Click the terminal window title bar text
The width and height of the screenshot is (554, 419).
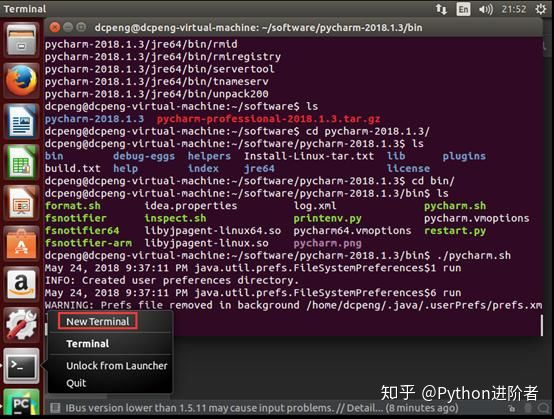[258, 28]
